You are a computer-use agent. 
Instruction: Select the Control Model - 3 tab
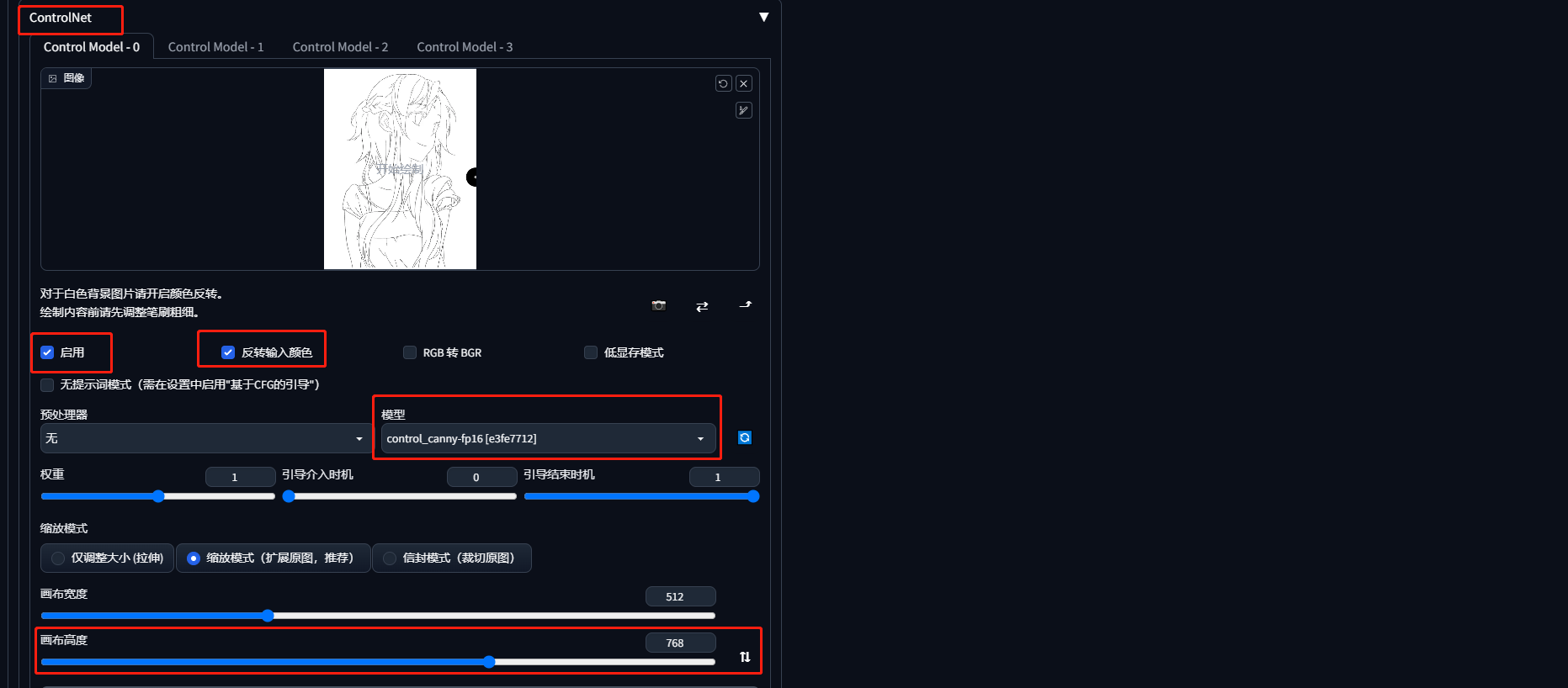pyautogui.click(x=465, y=47)
